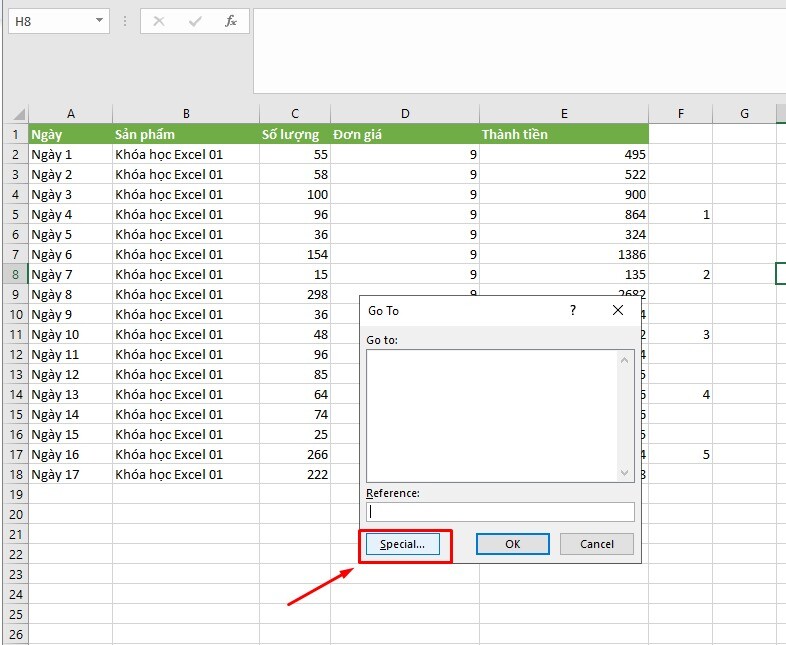The height and width of the screenshot is (645, 786).
Task: Focus the Reference input field
Action: click(500, 512)
